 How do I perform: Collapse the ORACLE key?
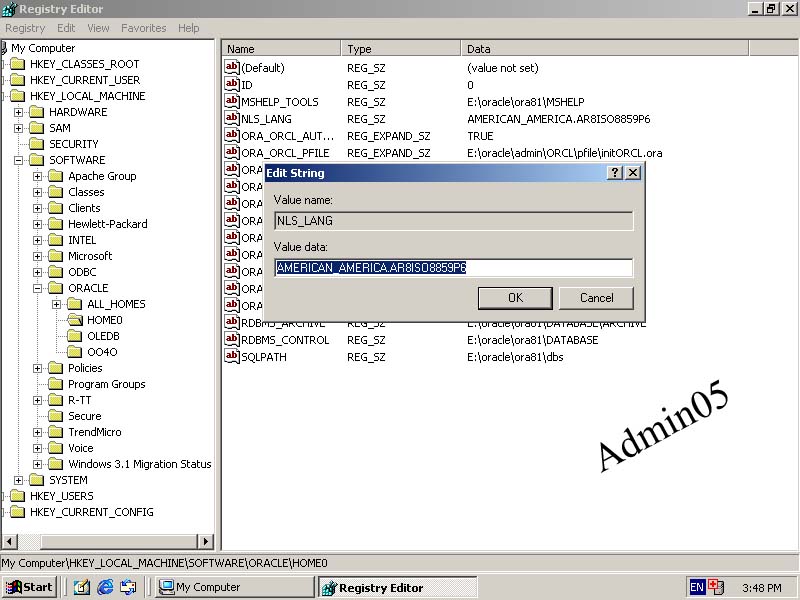pyautogui.click(x=38, y=288)
